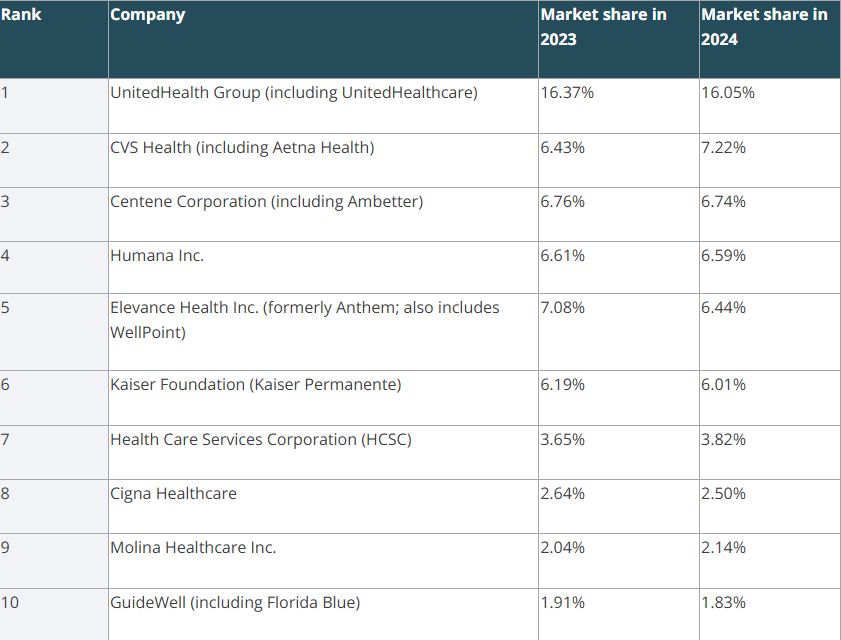Click the 3.82% market share value
This screenshot has height=640, width=841.
724,439
